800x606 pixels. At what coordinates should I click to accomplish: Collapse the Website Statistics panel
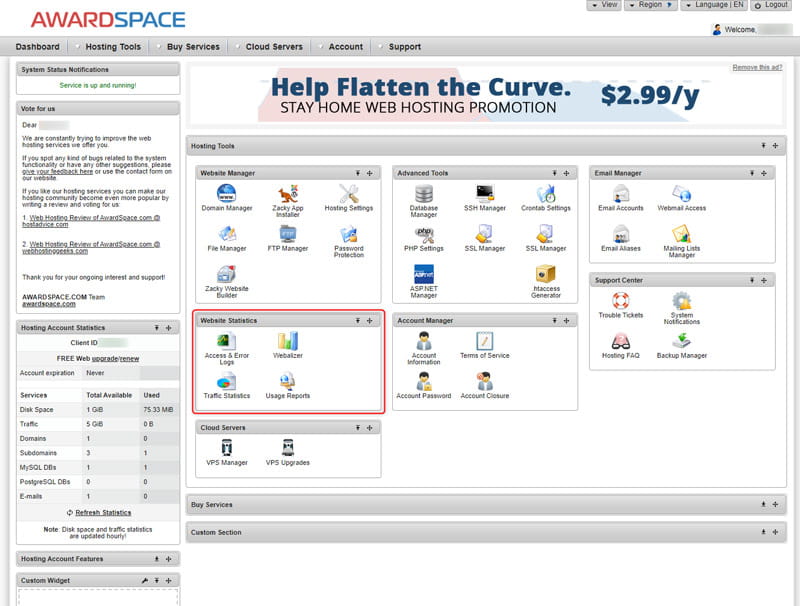tap(357, 321)
